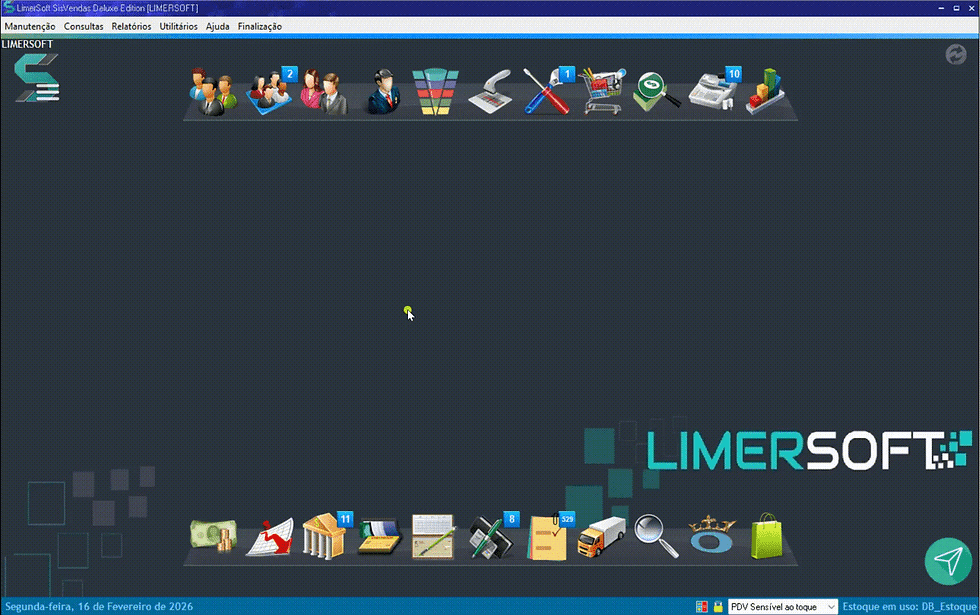Image resolution: width=980 pixels, height=615 pixels.
Task: Open the Ajuda menu
Action: click(218, 26)
